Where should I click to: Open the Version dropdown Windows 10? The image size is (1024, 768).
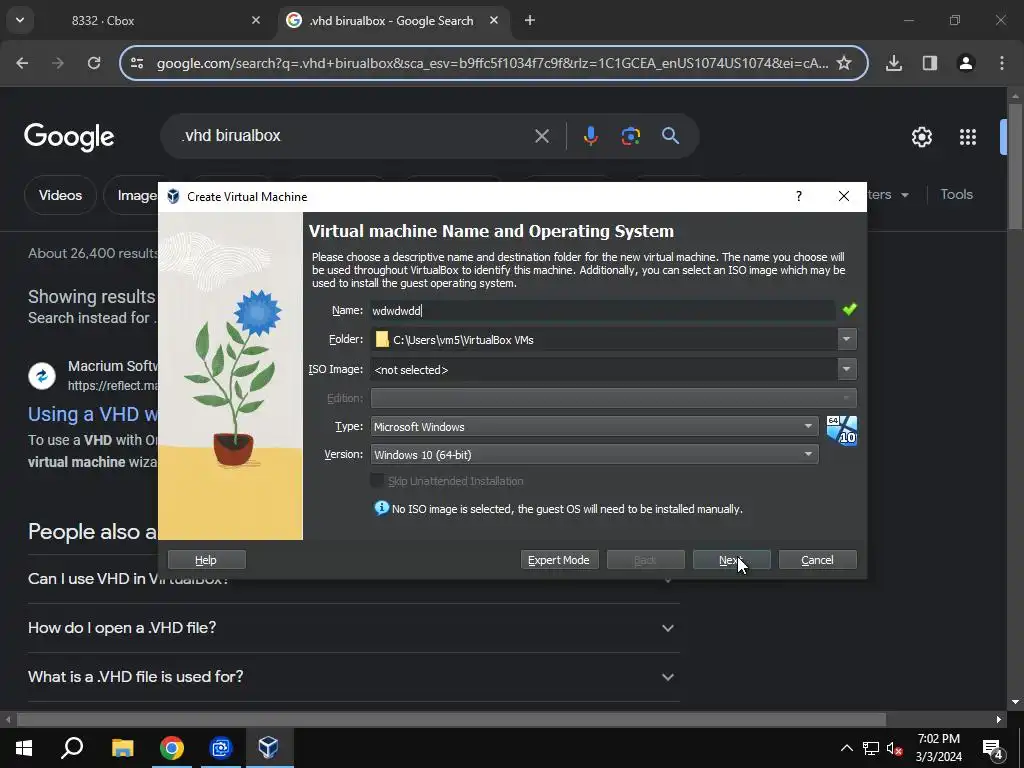594,455
